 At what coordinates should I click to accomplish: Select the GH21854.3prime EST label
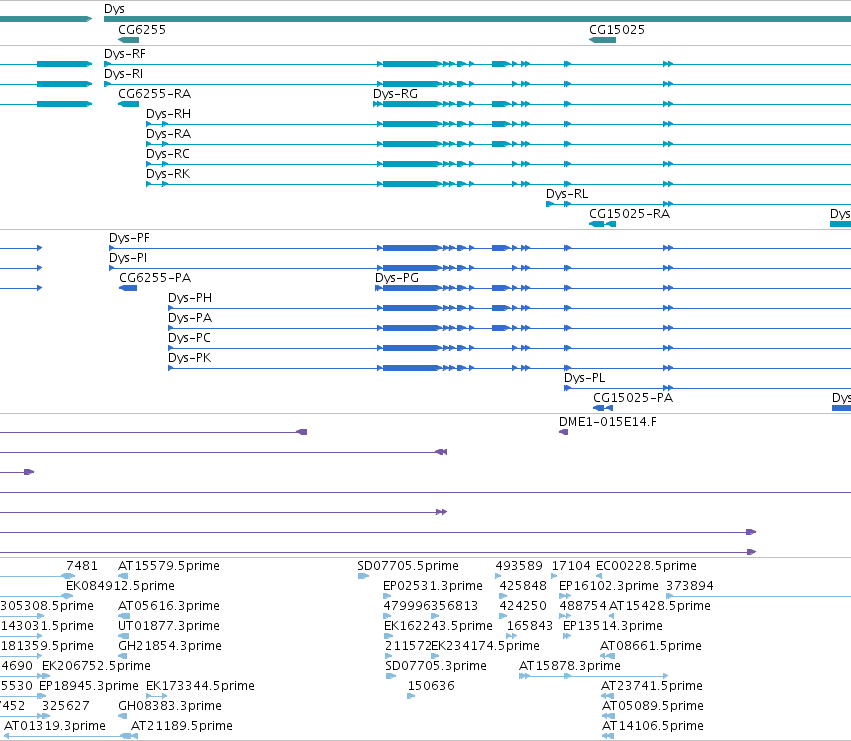pos(170,647)
